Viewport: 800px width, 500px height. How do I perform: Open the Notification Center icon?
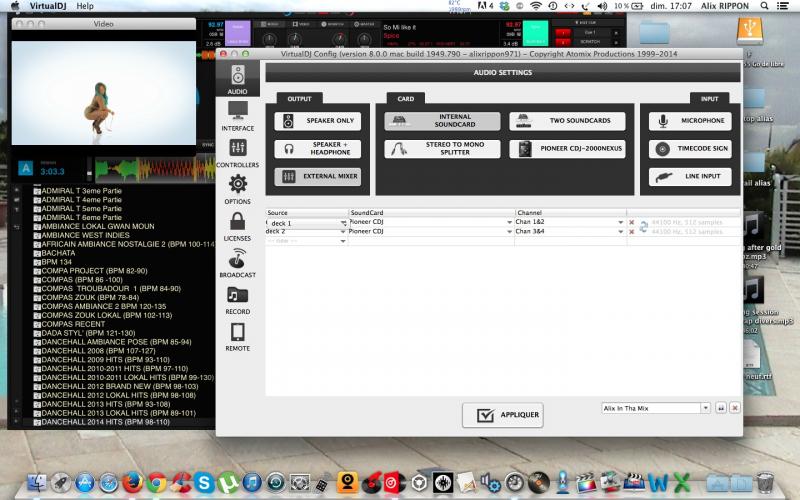point(782,6)
